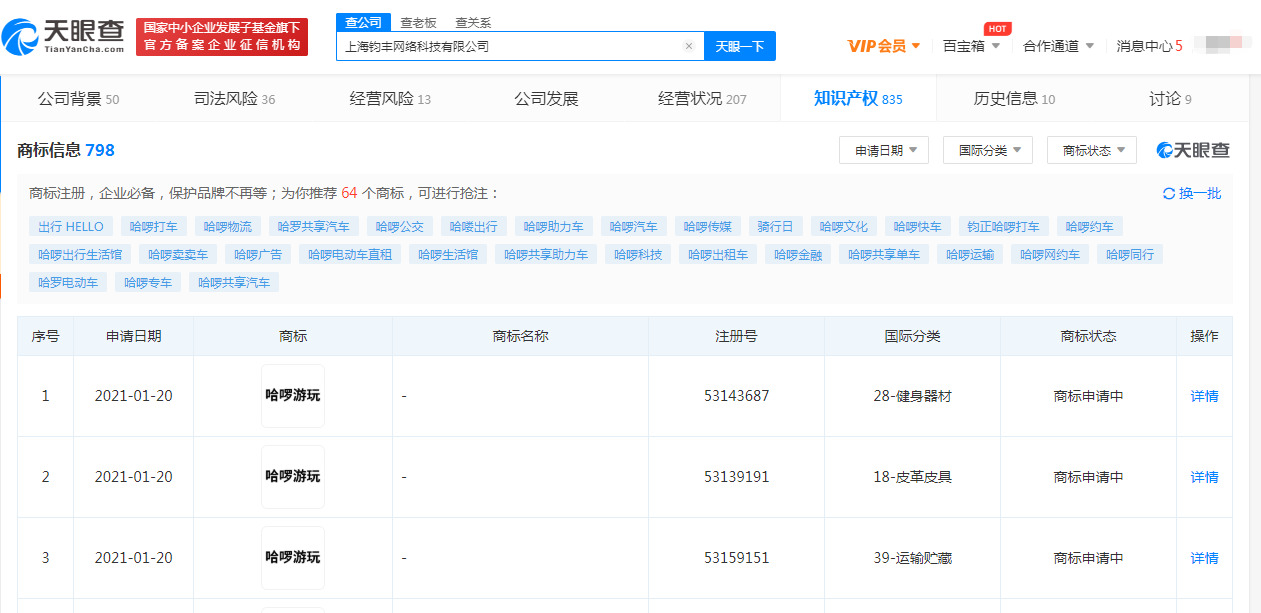This screenshot has height=613, width=1261.
Task: Select the 哈啰专车 trademark tag
Action: coord(148,282)
